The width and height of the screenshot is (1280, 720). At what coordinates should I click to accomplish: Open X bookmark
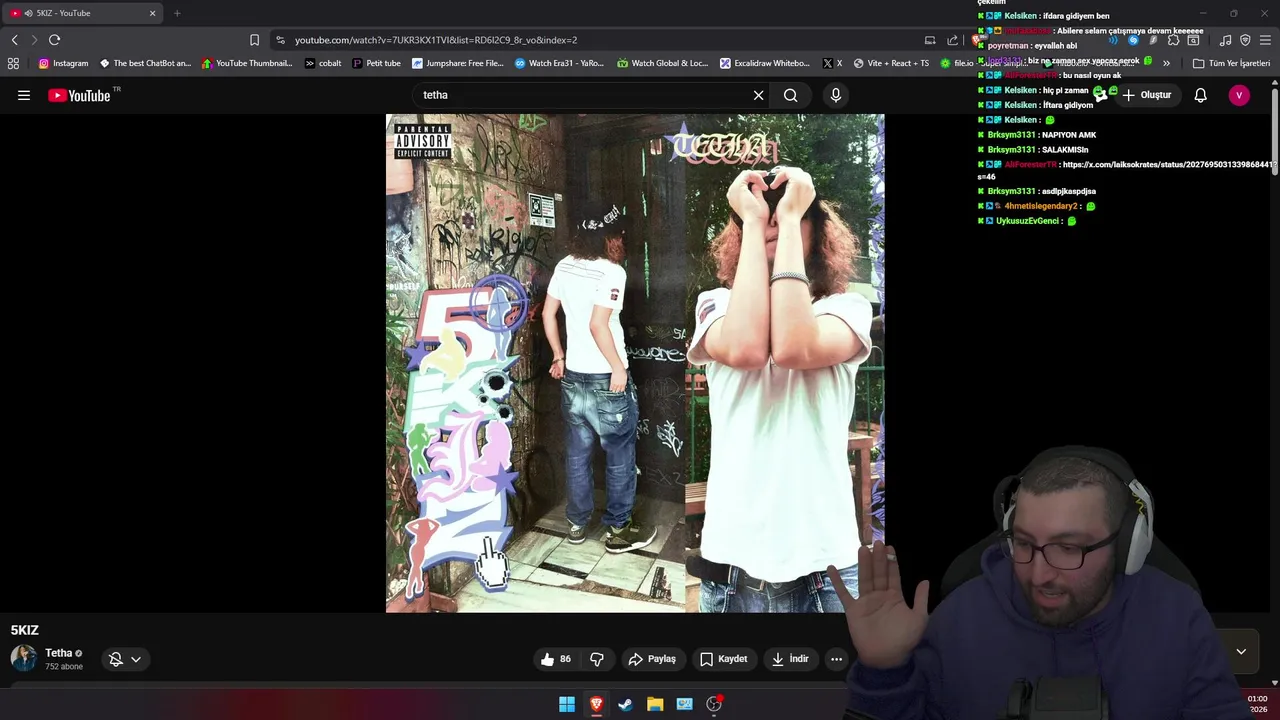832,63
